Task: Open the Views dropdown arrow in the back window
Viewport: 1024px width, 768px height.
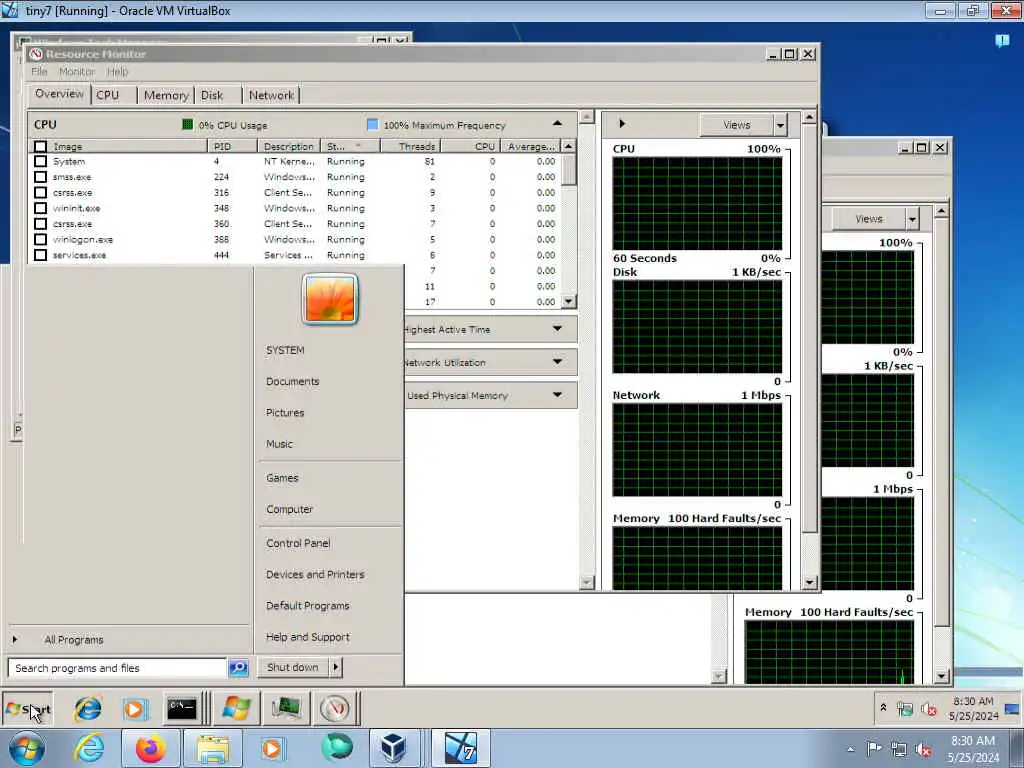Action: point(912,219)
